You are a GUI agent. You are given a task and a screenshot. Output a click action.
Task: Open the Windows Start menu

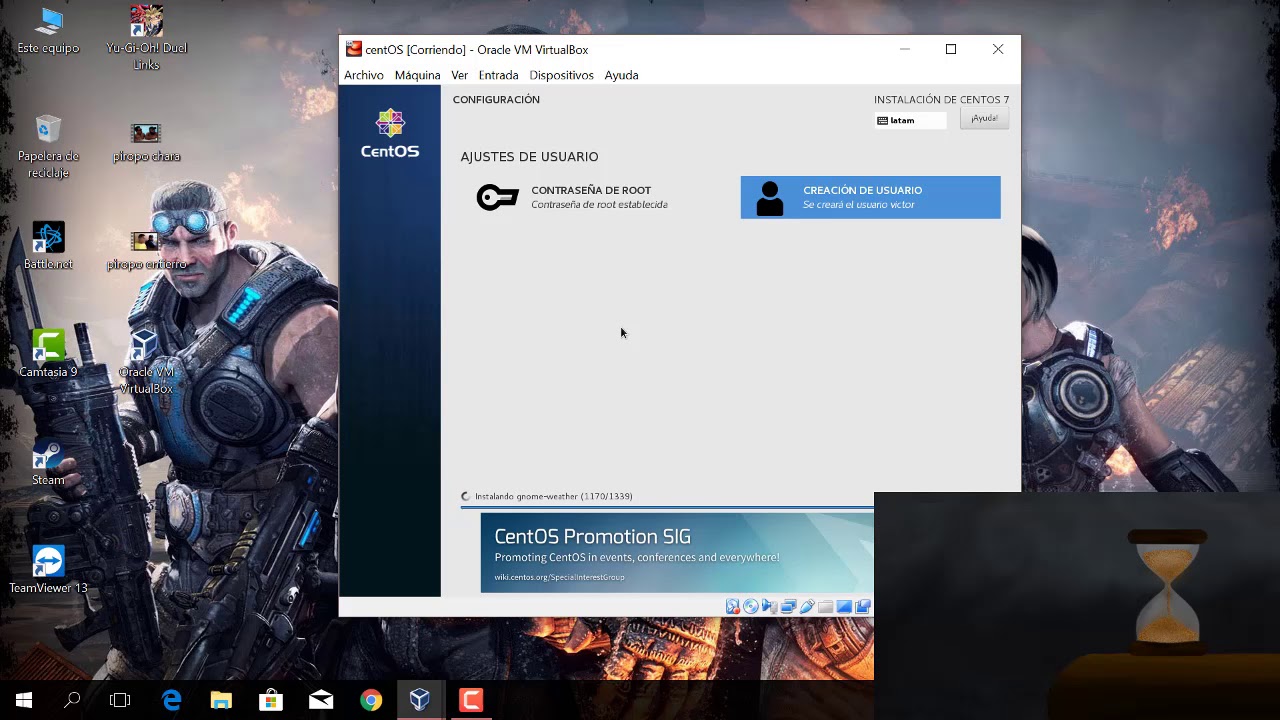click(x=24, y=700)
